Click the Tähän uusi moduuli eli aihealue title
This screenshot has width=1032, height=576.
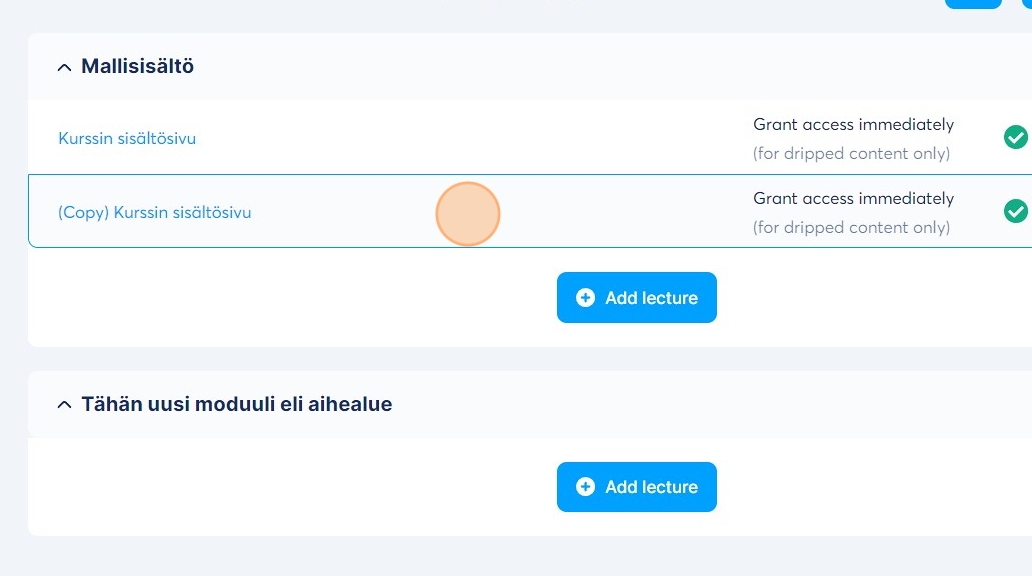pos(236,405)
